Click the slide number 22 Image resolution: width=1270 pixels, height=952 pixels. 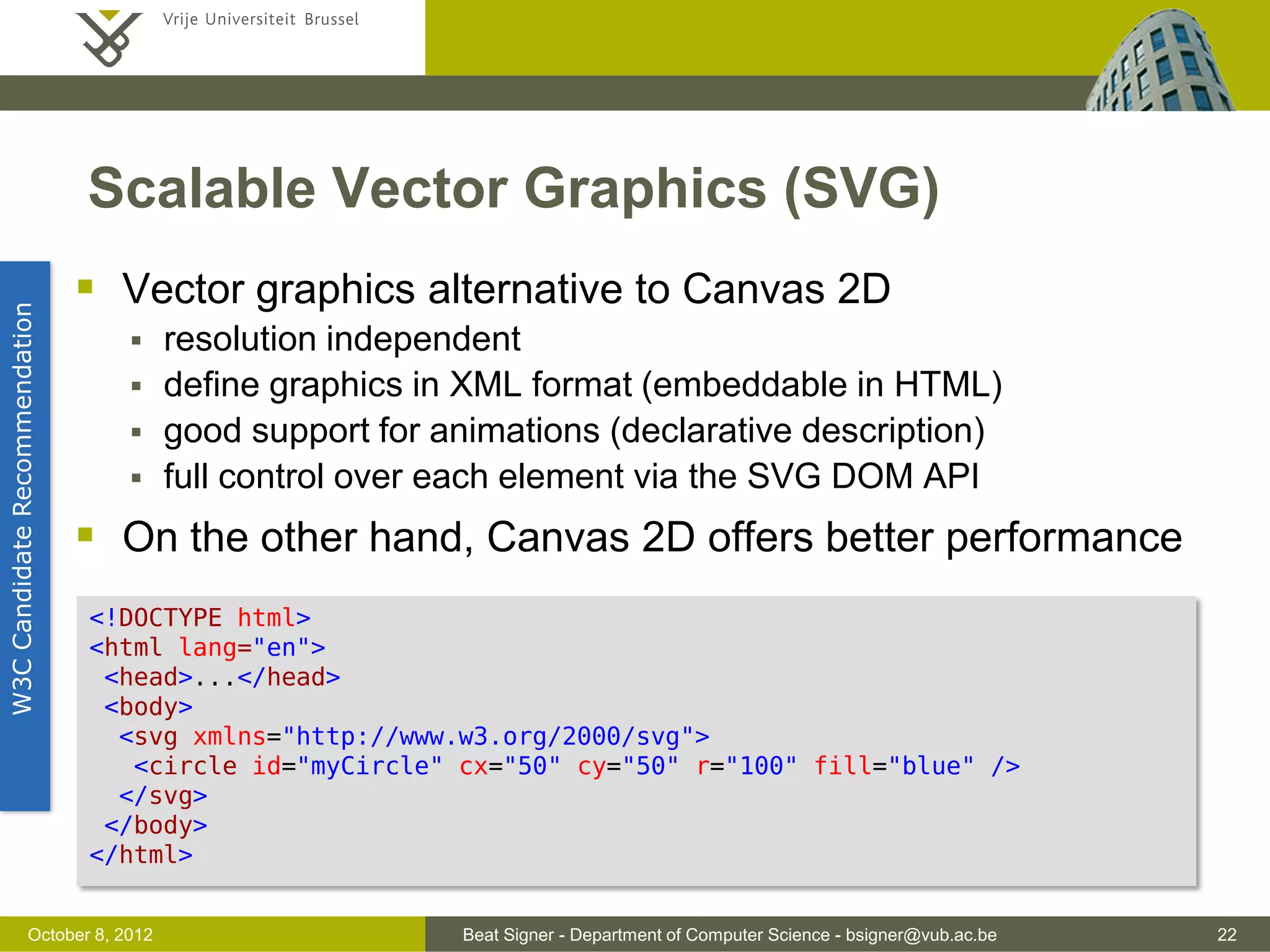(1227, 935)
